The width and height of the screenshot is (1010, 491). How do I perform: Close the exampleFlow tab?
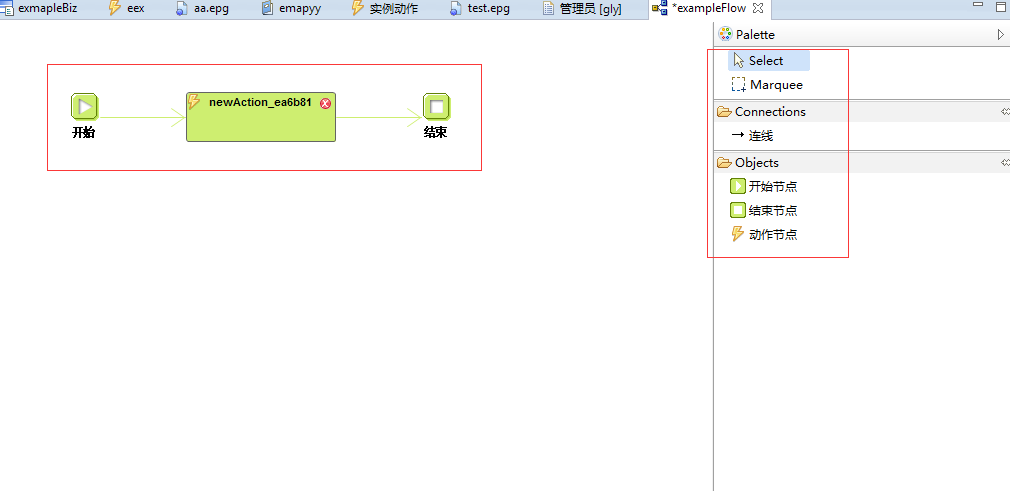tap(758, 8)
